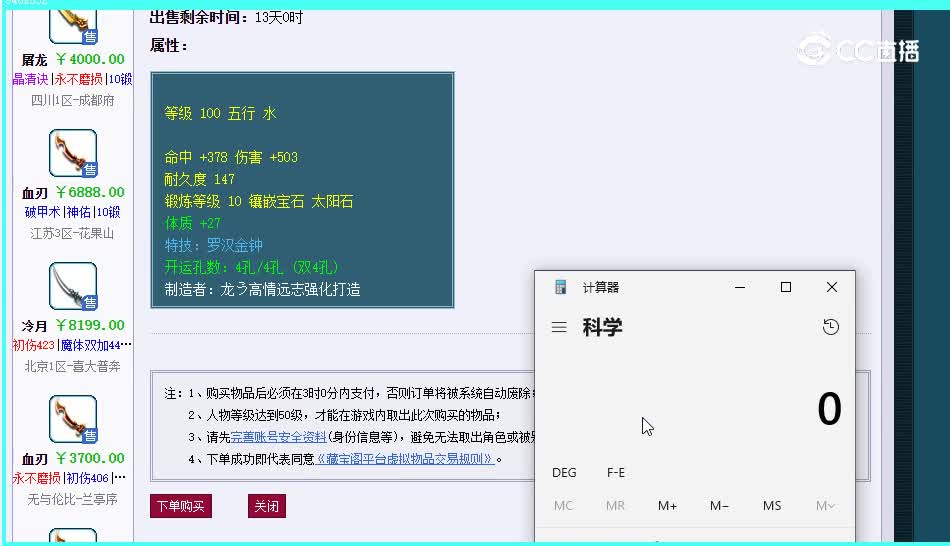The width and height of the screenshot is (950, 546).
Task: Click the 破甲术 attribute tag
Action: coord(42,212)
